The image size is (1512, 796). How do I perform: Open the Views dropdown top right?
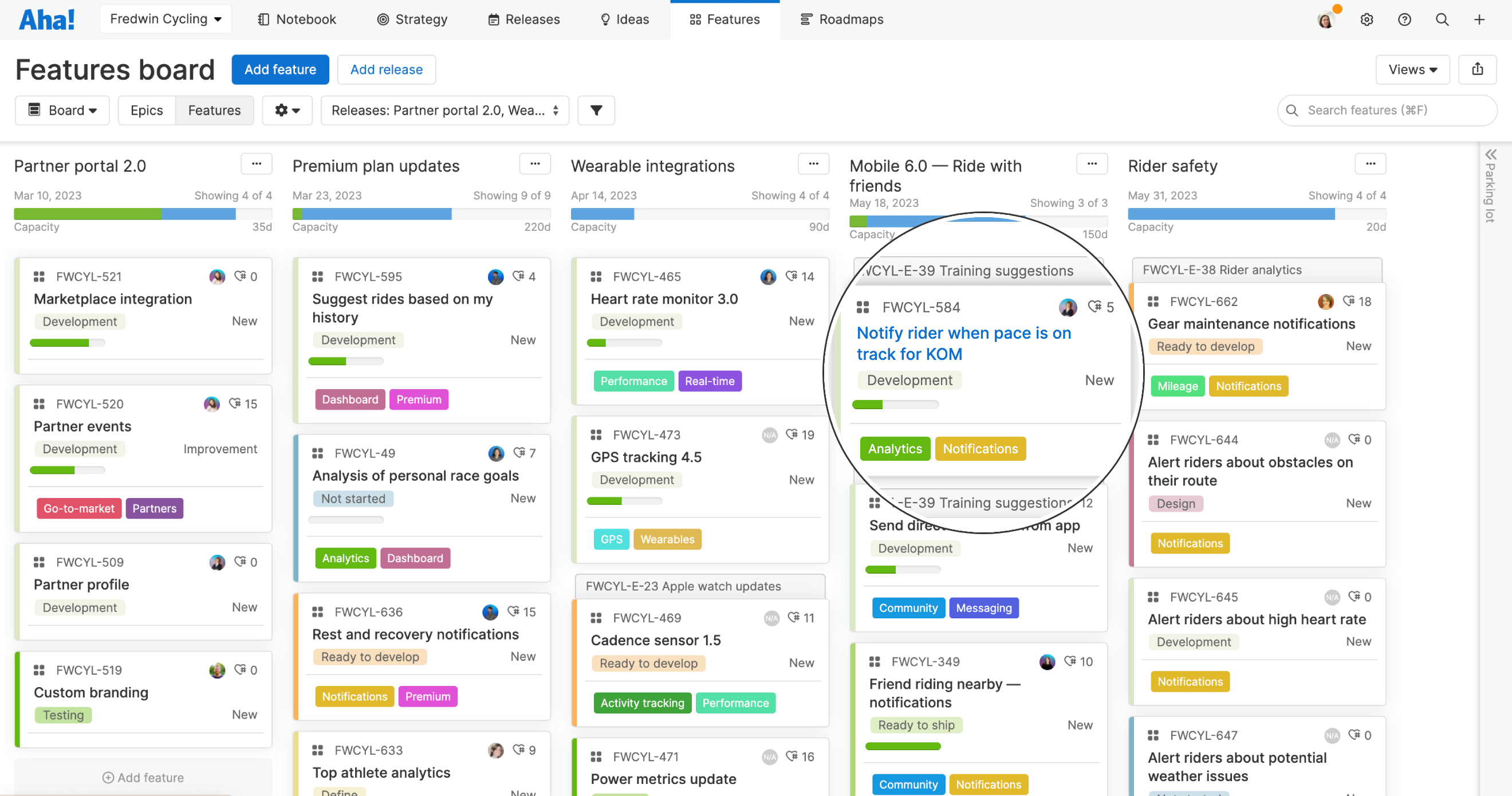tap(1413, 69)
